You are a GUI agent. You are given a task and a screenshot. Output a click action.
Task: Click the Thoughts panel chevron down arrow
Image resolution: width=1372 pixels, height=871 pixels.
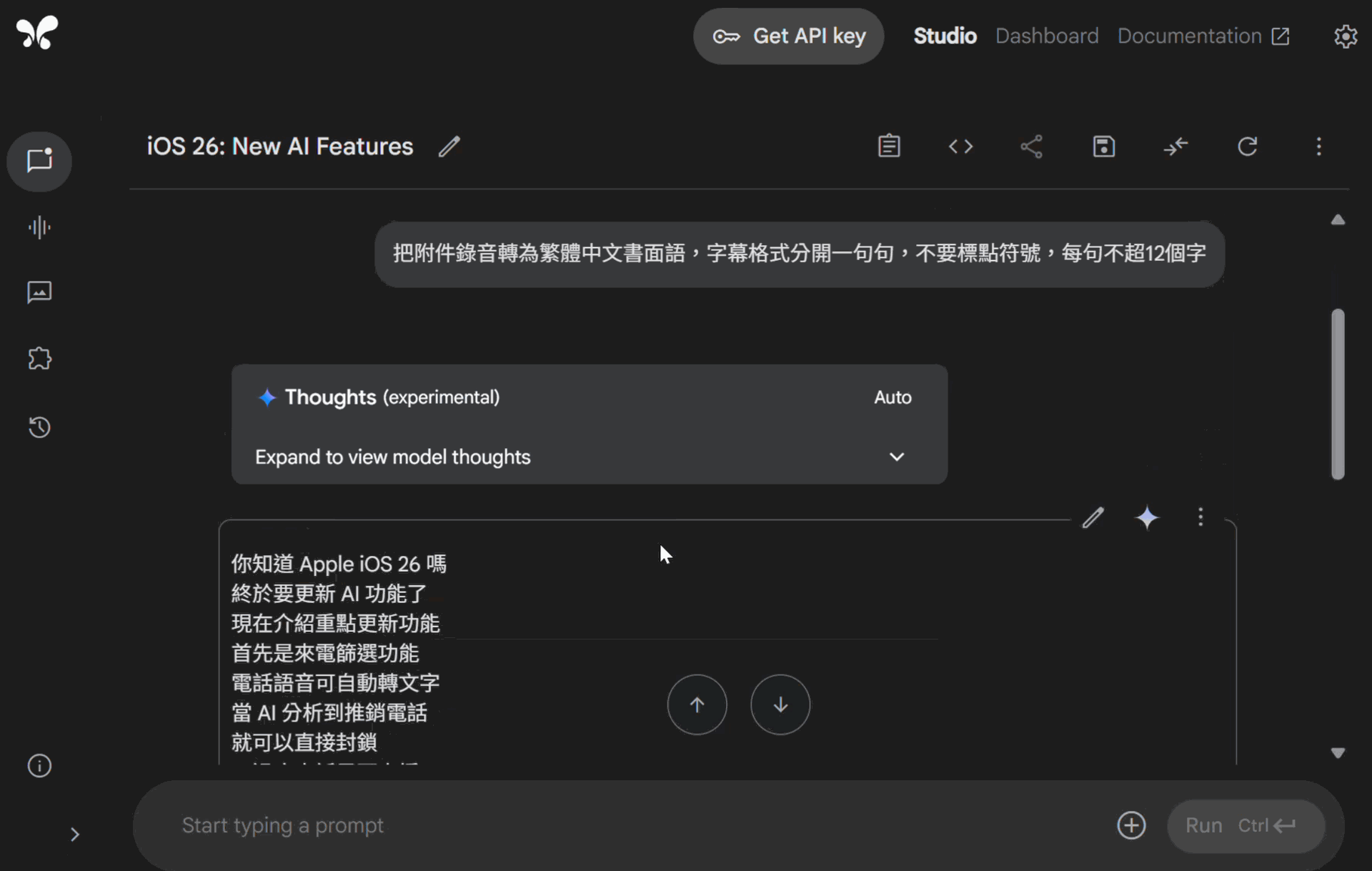(897, 457)
